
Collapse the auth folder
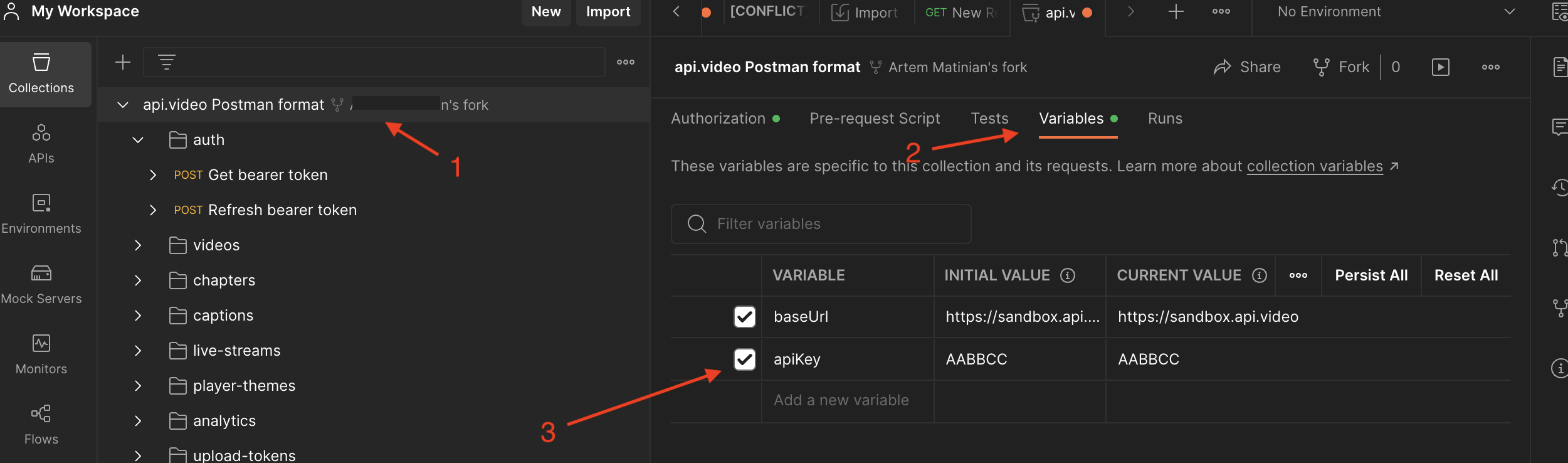[x=138, y=140]
